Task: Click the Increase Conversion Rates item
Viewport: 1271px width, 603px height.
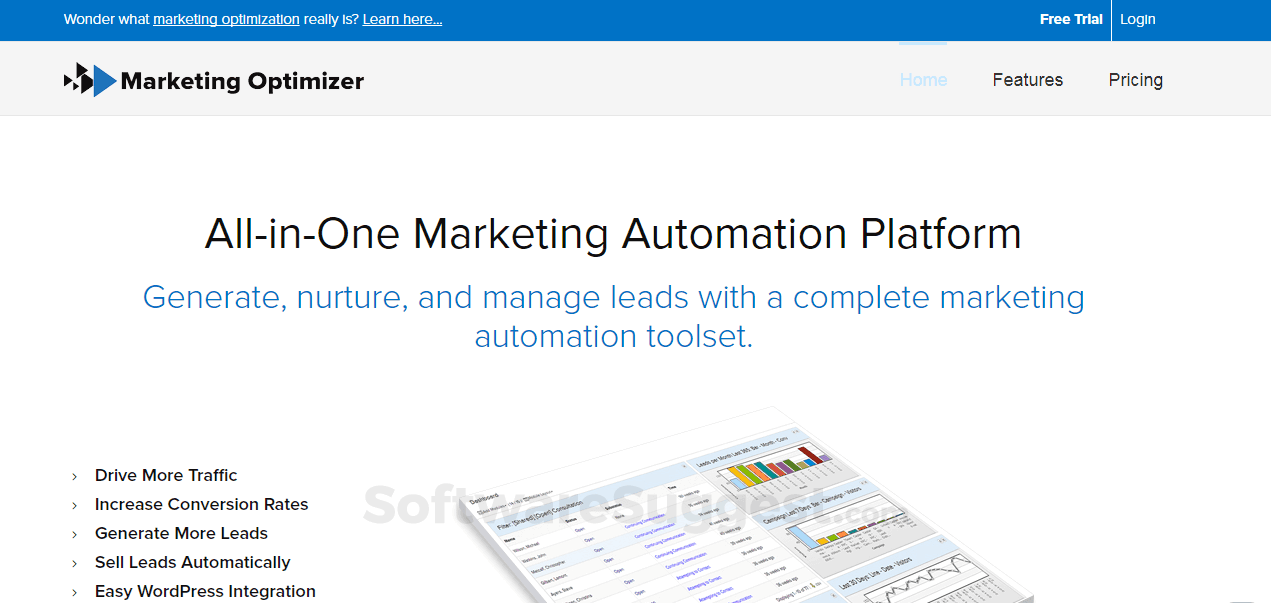Action: (201, 504)
